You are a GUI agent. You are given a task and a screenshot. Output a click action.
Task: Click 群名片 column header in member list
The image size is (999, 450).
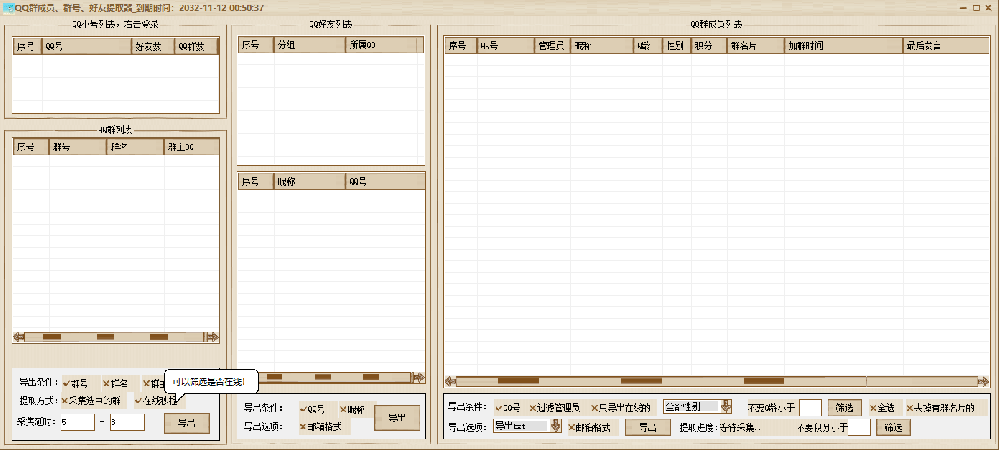[756, 46]
